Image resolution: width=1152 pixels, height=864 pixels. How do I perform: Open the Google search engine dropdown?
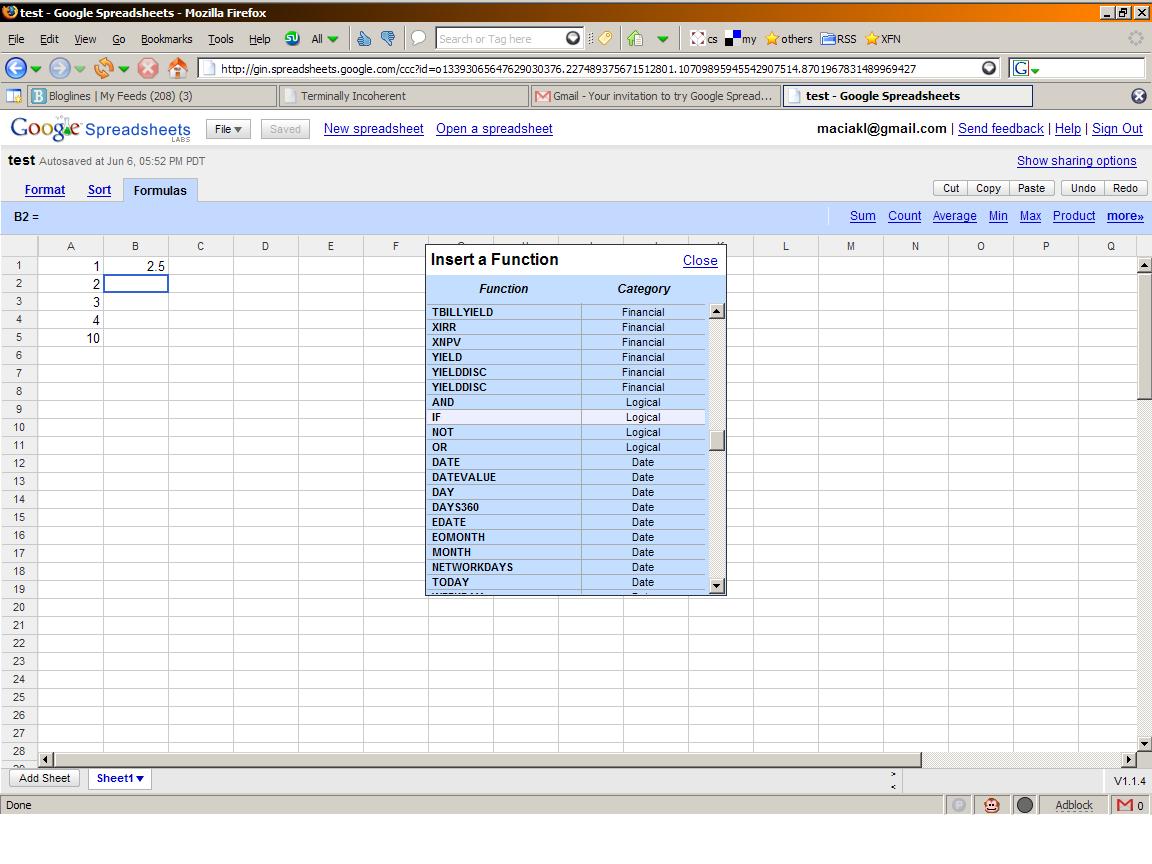point(1026,69)
